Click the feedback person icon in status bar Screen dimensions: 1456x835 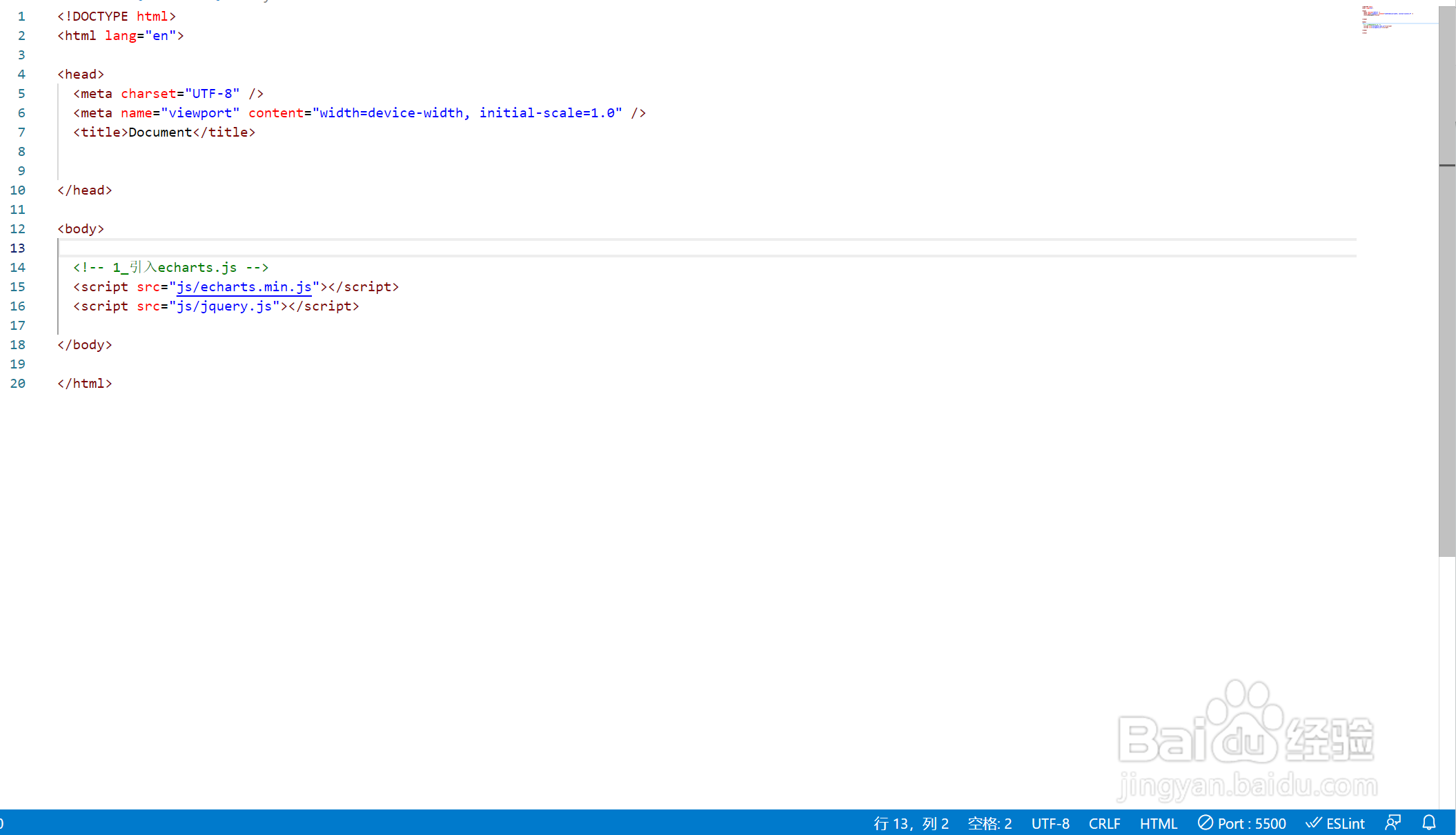click(1393, 823)
